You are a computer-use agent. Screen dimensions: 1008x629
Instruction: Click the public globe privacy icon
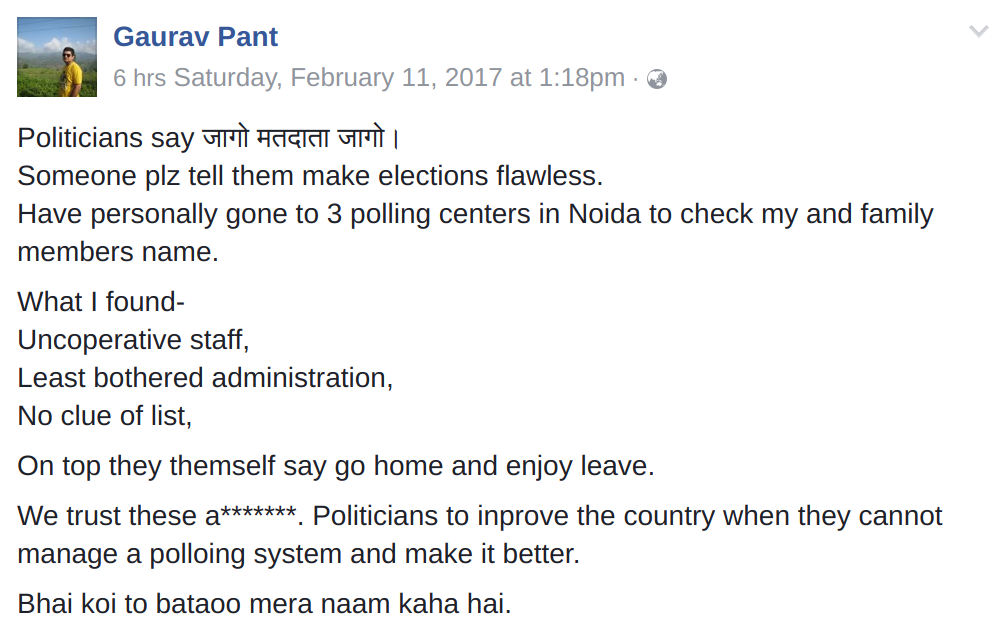[656, 79]
